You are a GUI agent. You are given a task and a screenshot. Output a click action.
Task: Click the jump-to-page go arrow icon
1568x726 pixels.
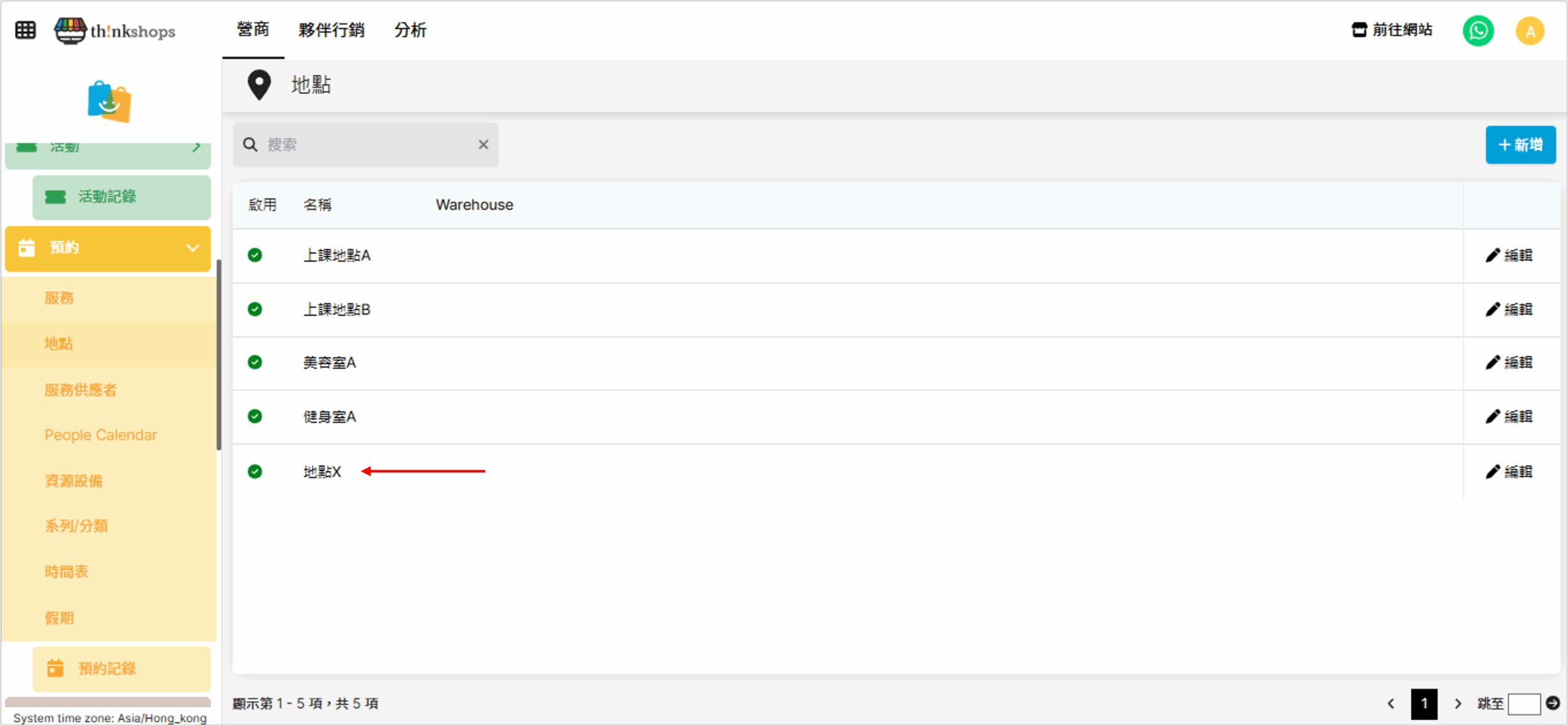1553,703
